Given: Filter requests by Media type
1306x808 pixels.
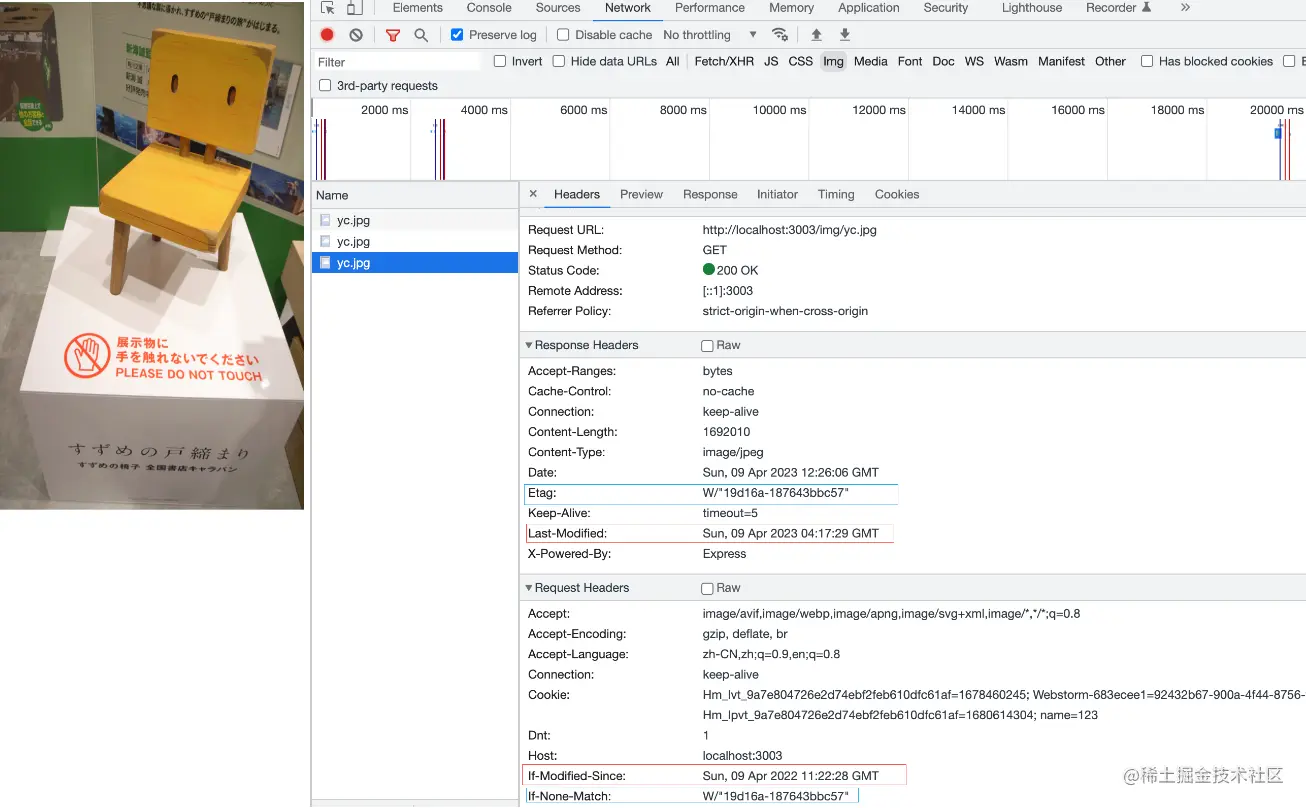Looking at the screenshot, I should [x=870, y=61].
